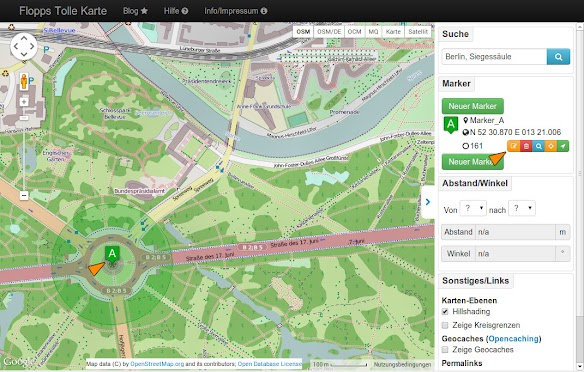Click the Winkel value field
This screenshot has width=584, height=372.
515,254
